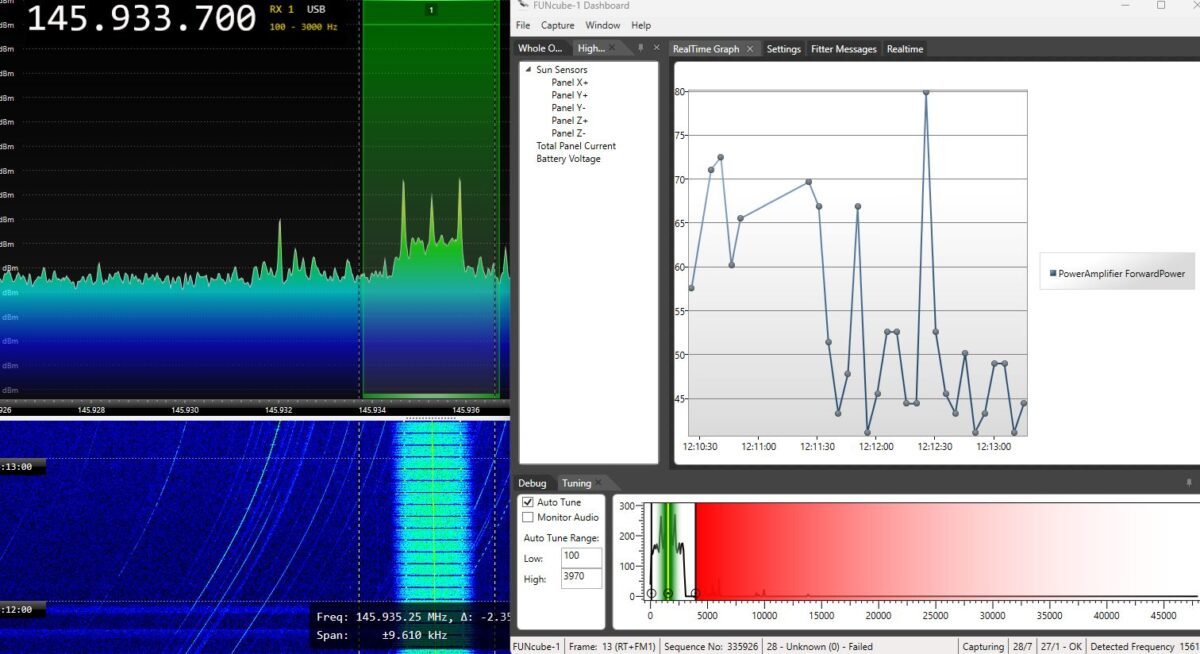The height and width of the screenshot is (654, 1200).
Task: Click the FUNcube-1 Dashboard app icon in title bar
Action: click(525, 6)
